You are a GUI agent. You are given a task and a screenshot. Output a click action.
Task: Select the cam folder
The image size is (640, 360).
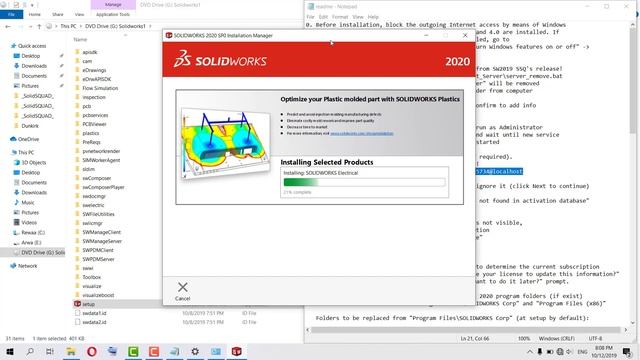click(x=87, y=61)
